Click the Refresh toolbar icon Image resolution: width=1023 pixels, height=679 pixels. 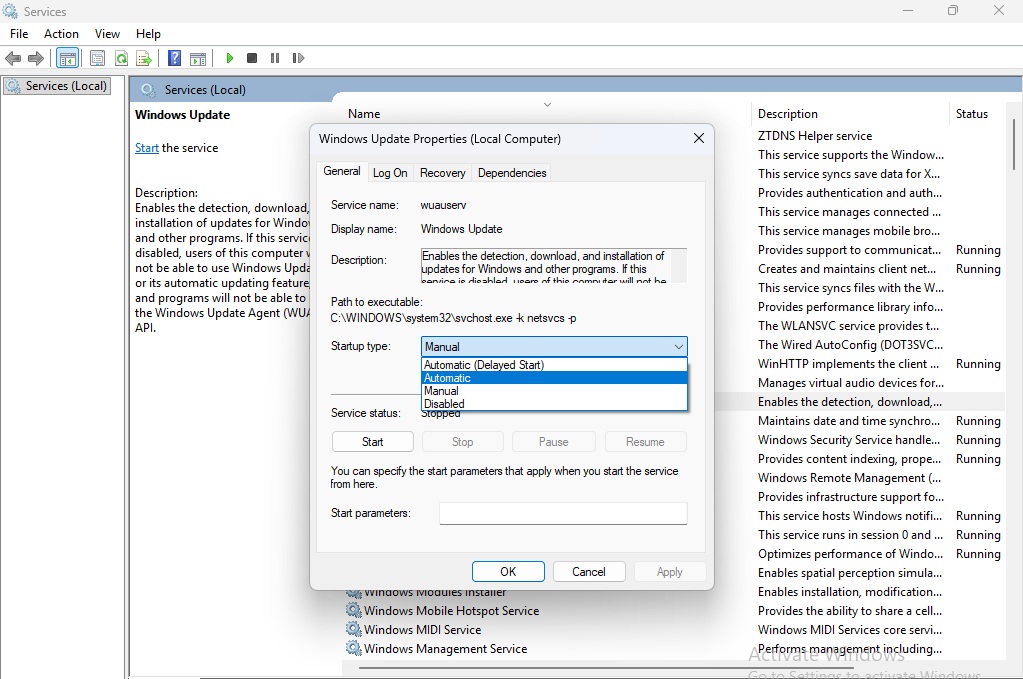click(x=121, y=59)
